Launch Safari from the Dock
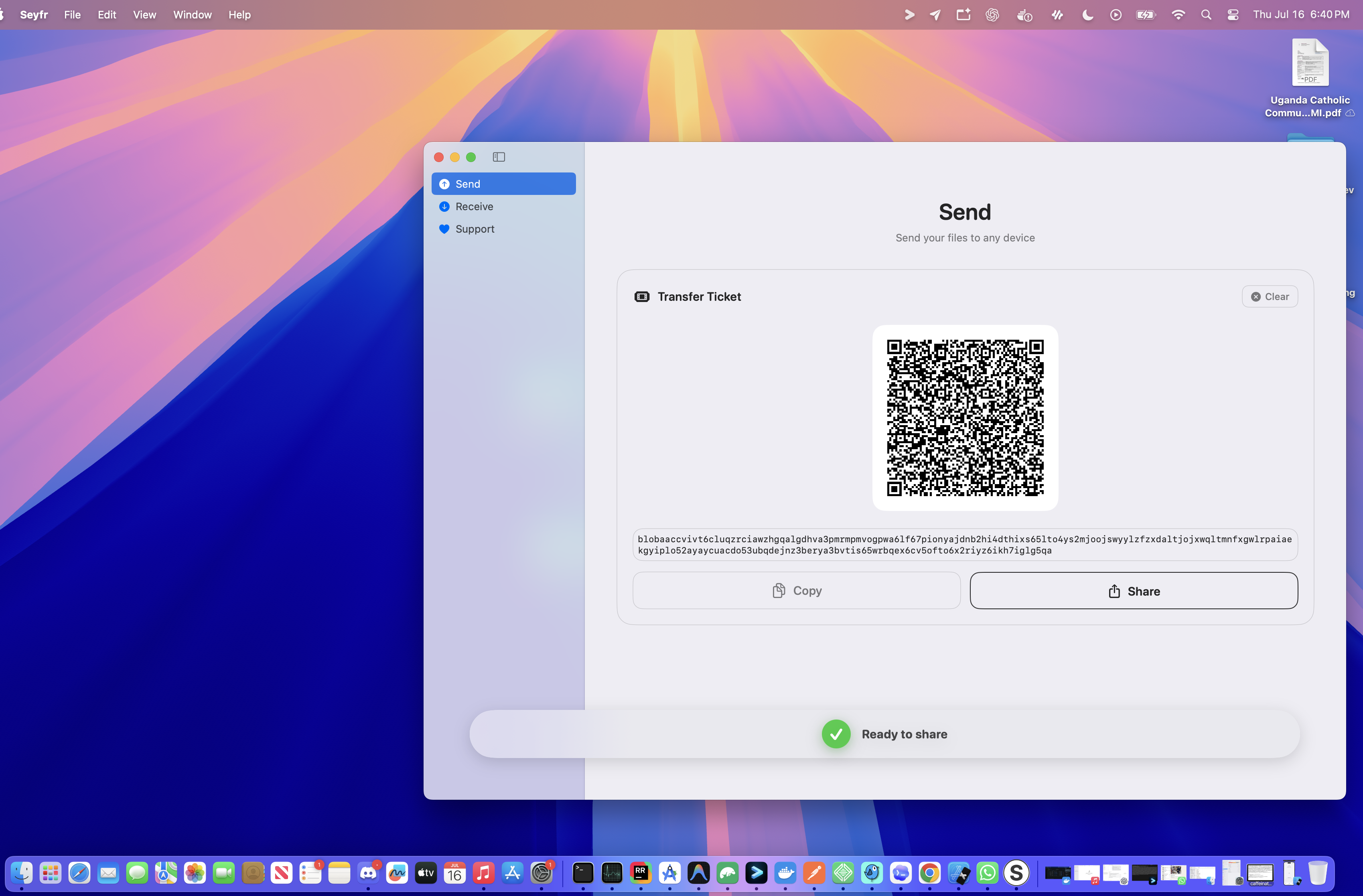The width and height of the screenshot is (1363, 896). [x=79, y=872]
